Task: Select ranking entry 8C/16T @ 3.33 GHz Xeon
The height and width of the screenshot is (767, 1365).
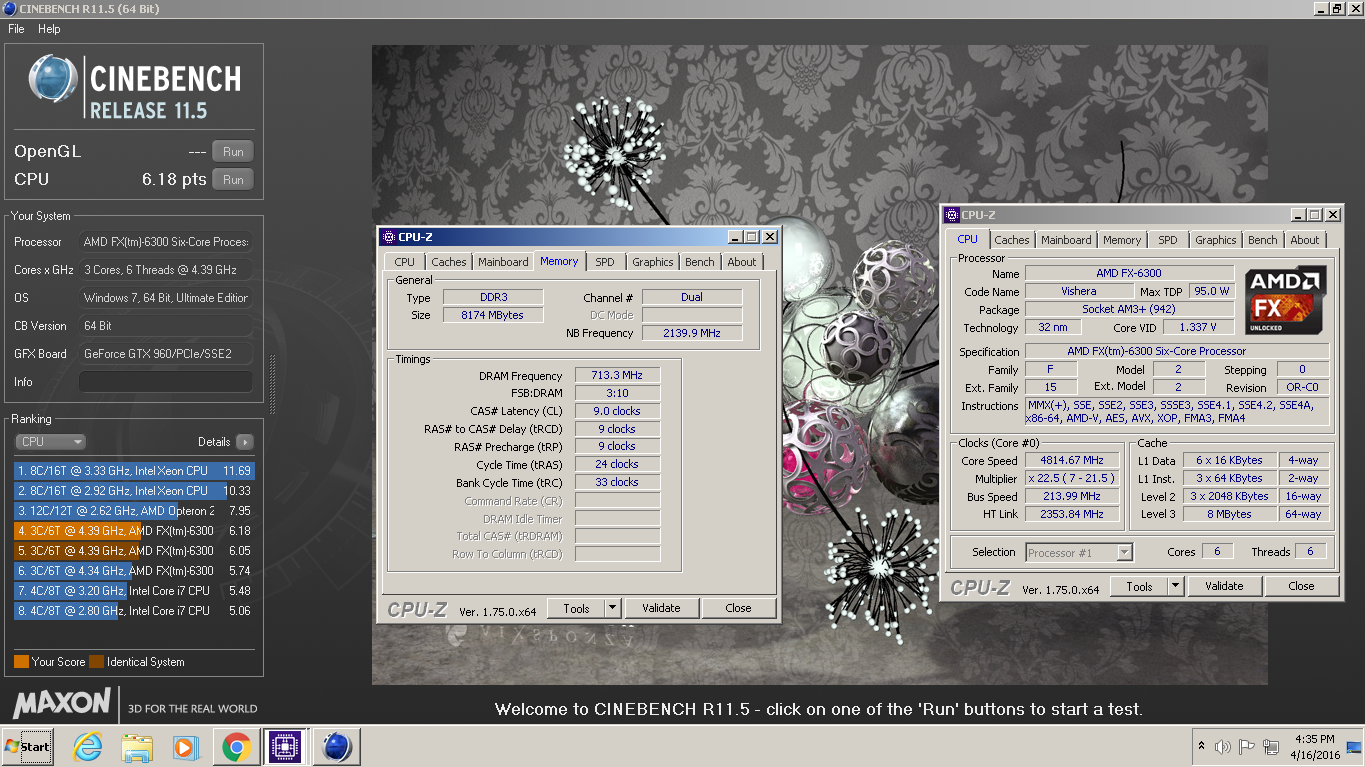Action: [x=134, y=471]
